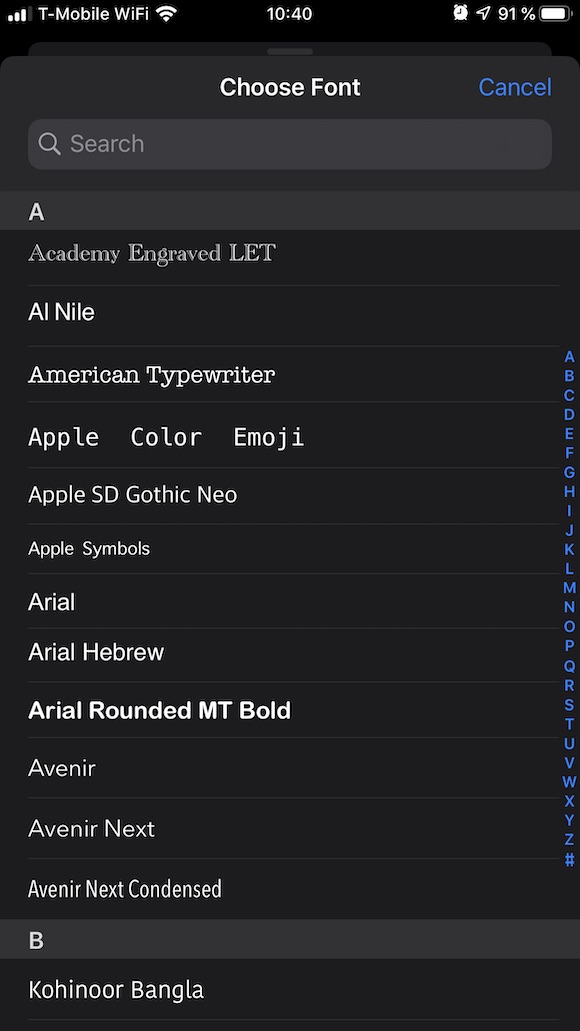Tap the alarm clock status icon

click(x=460, y=12)
